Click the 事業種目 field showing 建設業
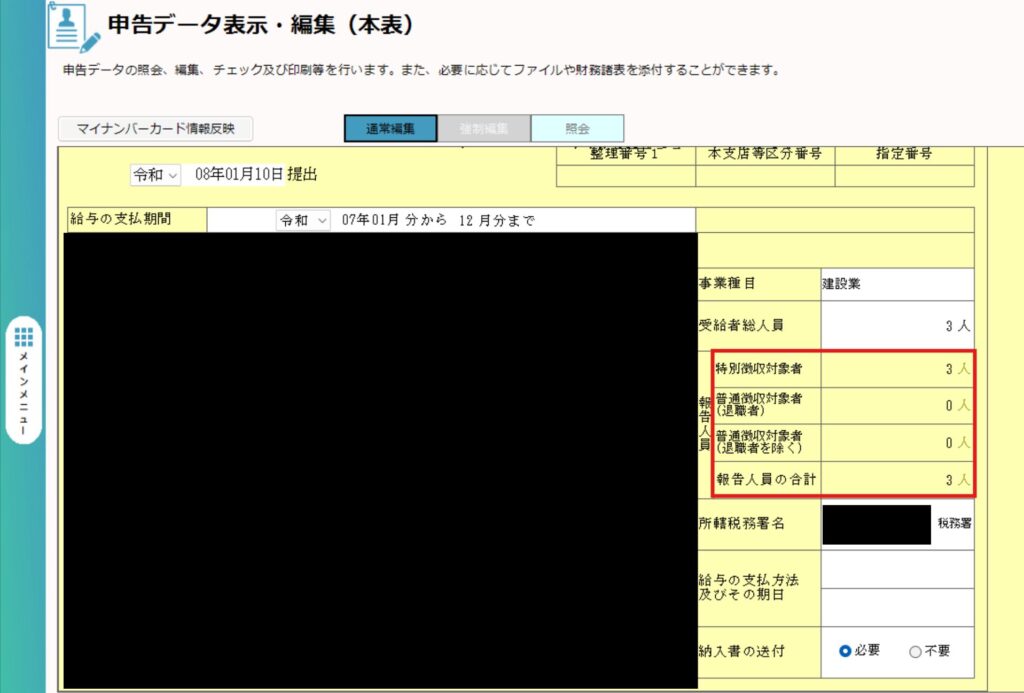The image size is (1024, 693). point(896,283)
